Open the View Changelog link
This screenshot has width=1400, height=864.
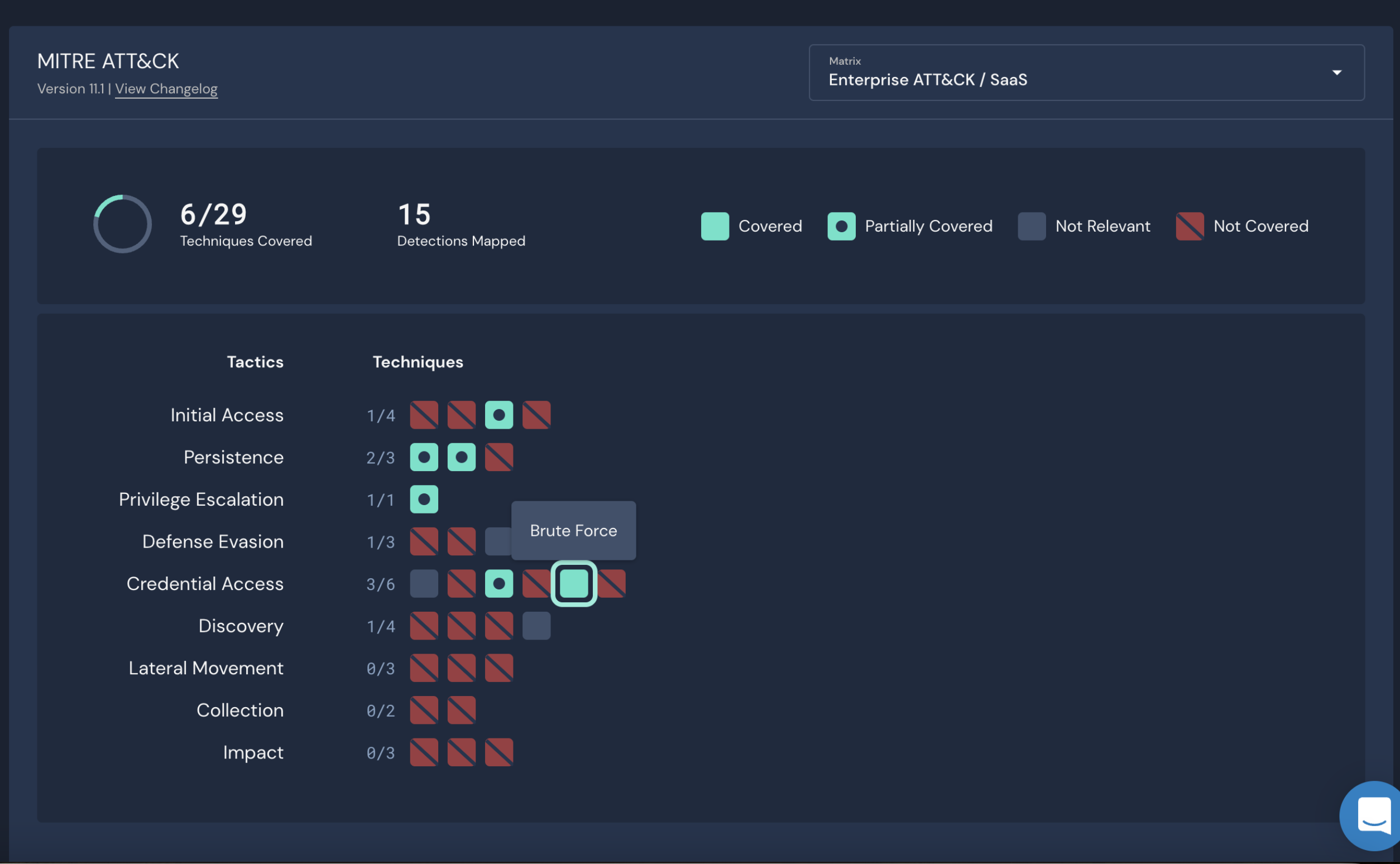166,89
